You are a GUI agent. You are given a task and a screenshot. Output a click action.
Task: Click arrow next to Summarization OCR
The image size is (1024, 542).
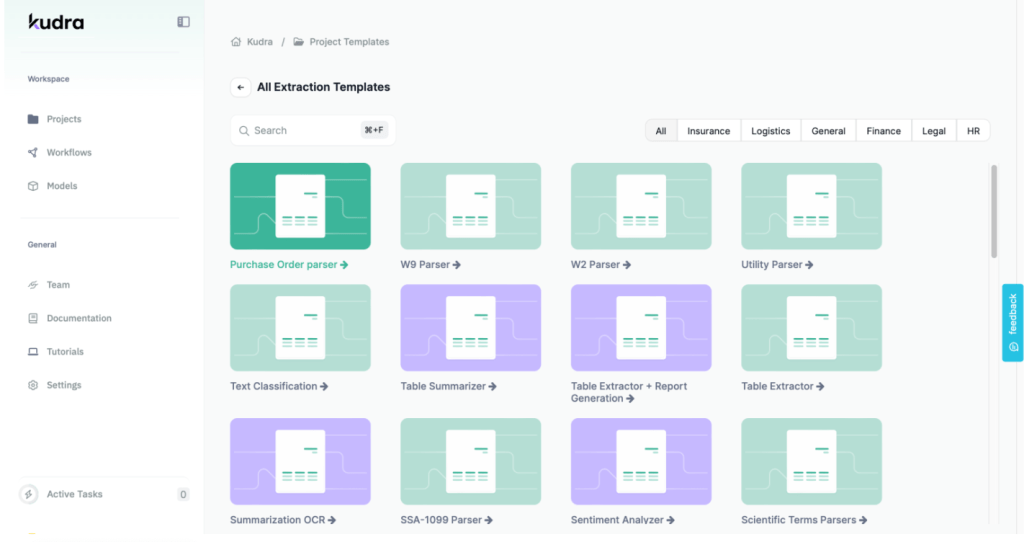click(x=332, y=520)
